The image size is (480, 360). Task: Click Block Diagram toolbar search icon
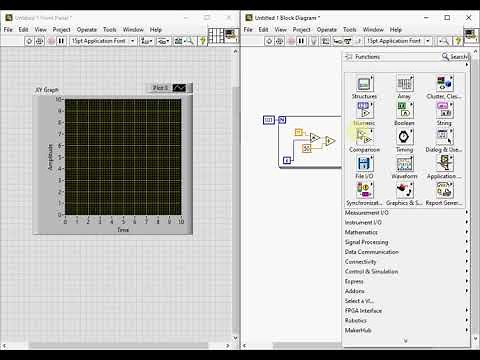point(444,41)
